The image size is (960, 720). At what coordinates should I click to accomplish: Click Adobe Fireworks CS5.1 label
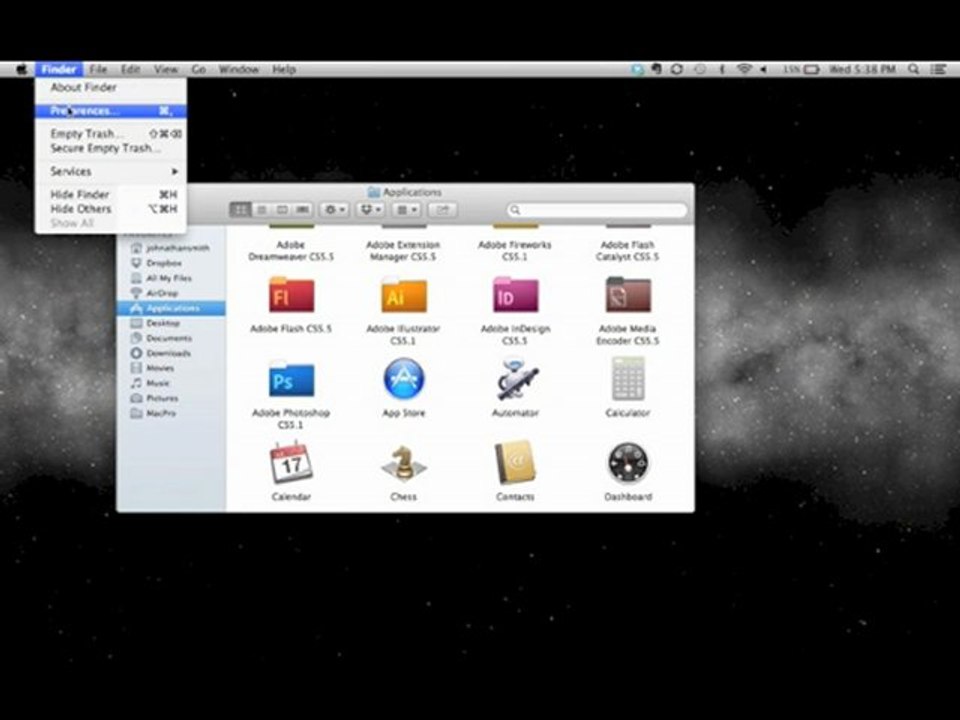click(x=516, y=250)
